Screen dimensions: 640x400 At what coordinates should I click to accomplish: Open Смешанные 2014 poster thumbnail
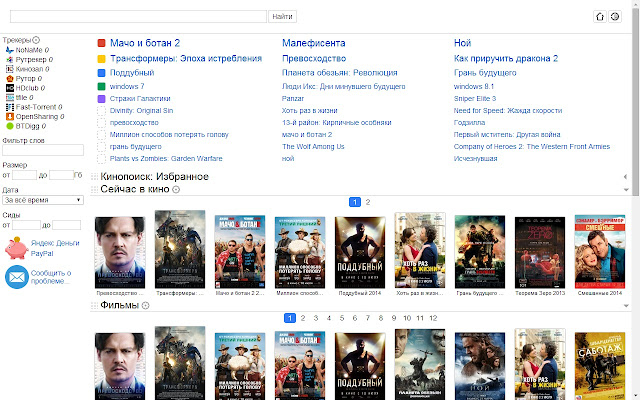pos(600,252)
